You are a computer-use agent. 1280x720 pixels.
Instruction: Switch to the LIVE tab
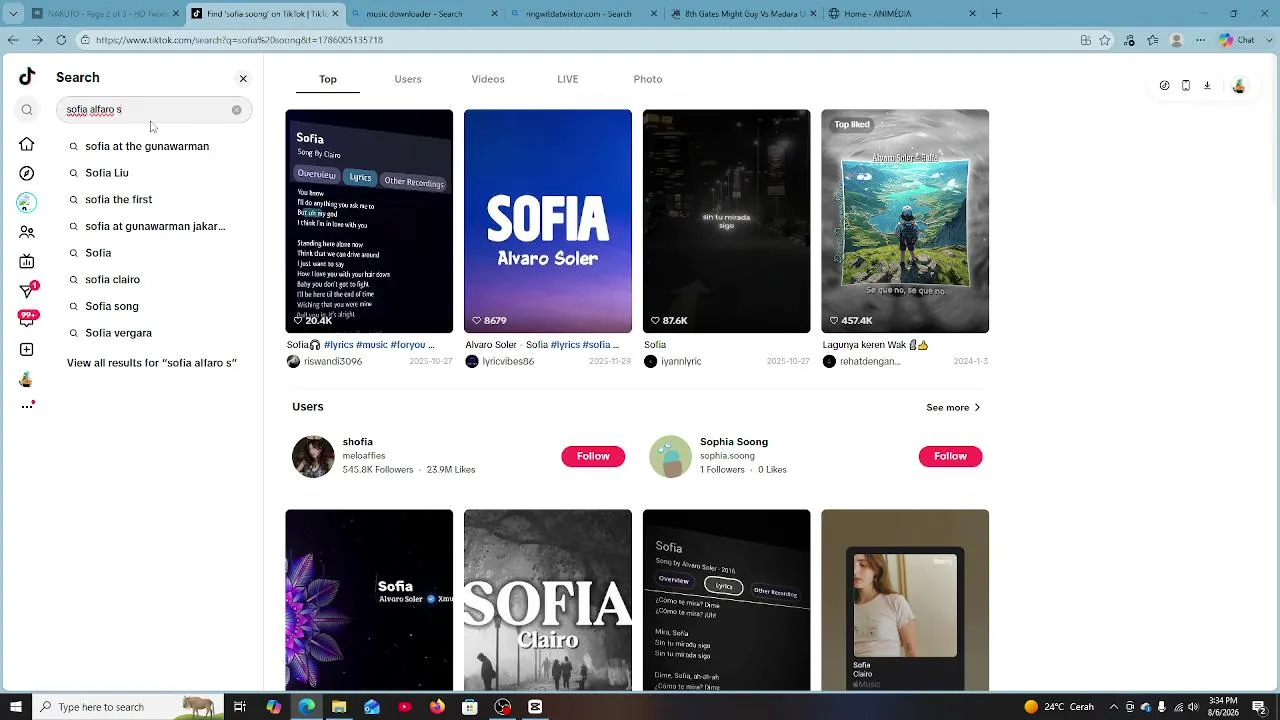point(568,79)
